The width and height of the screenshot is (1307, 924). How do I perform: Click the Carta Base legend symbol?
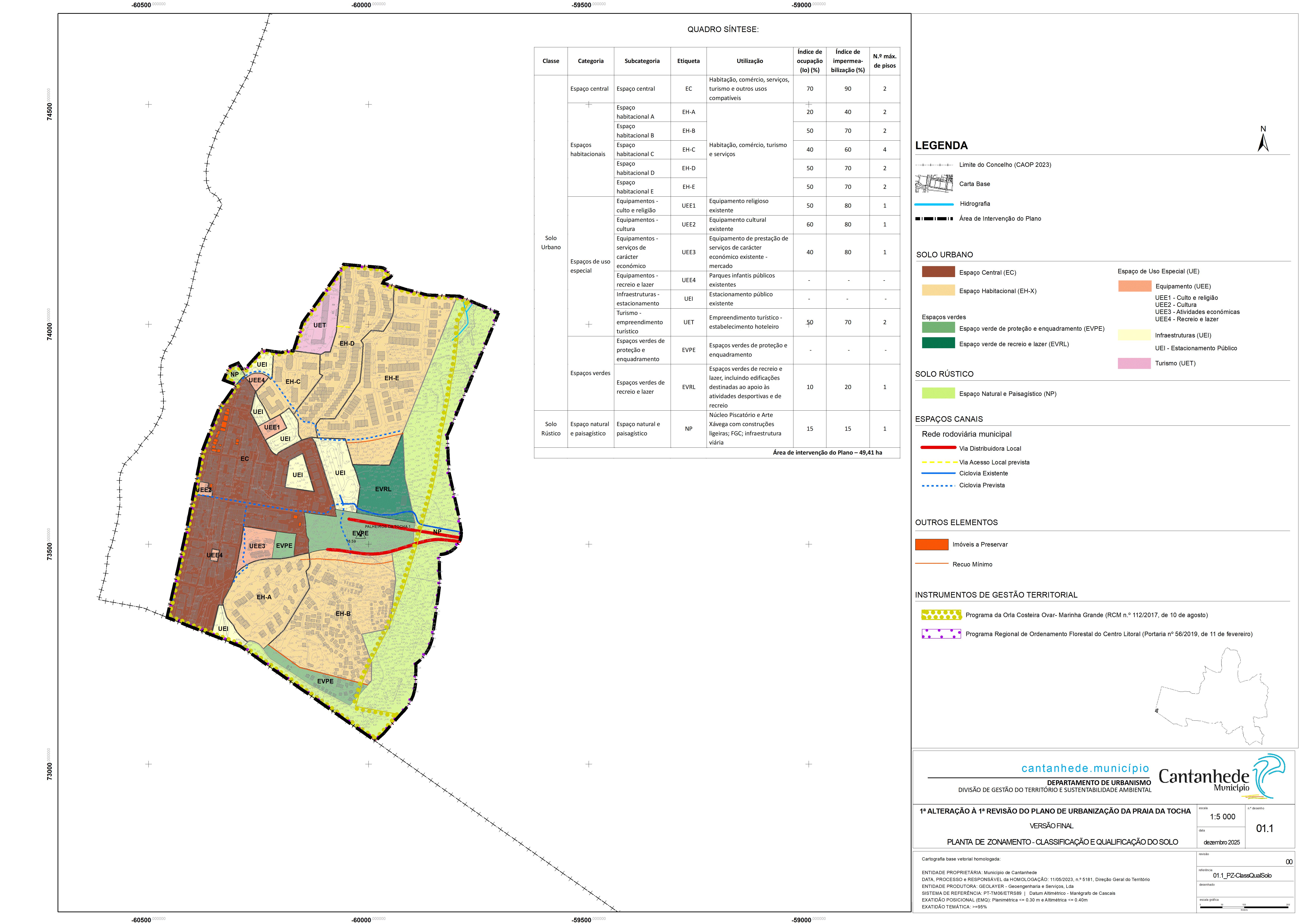click(x=934, y=184)
